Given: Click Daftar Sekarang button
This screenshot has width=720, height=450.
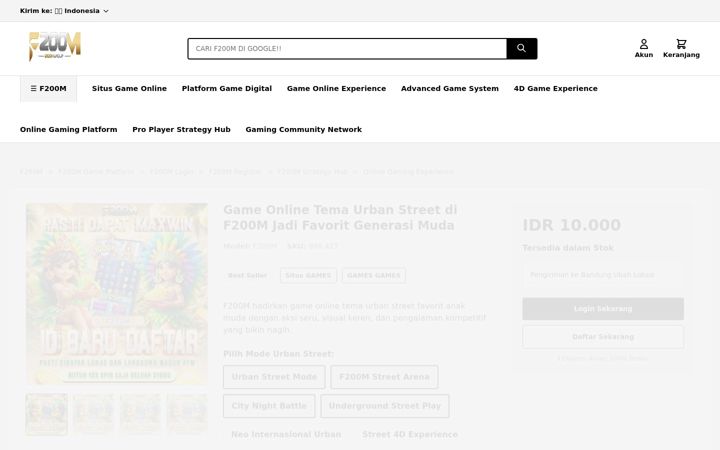Looking at the screenshot, I should 603,337.
